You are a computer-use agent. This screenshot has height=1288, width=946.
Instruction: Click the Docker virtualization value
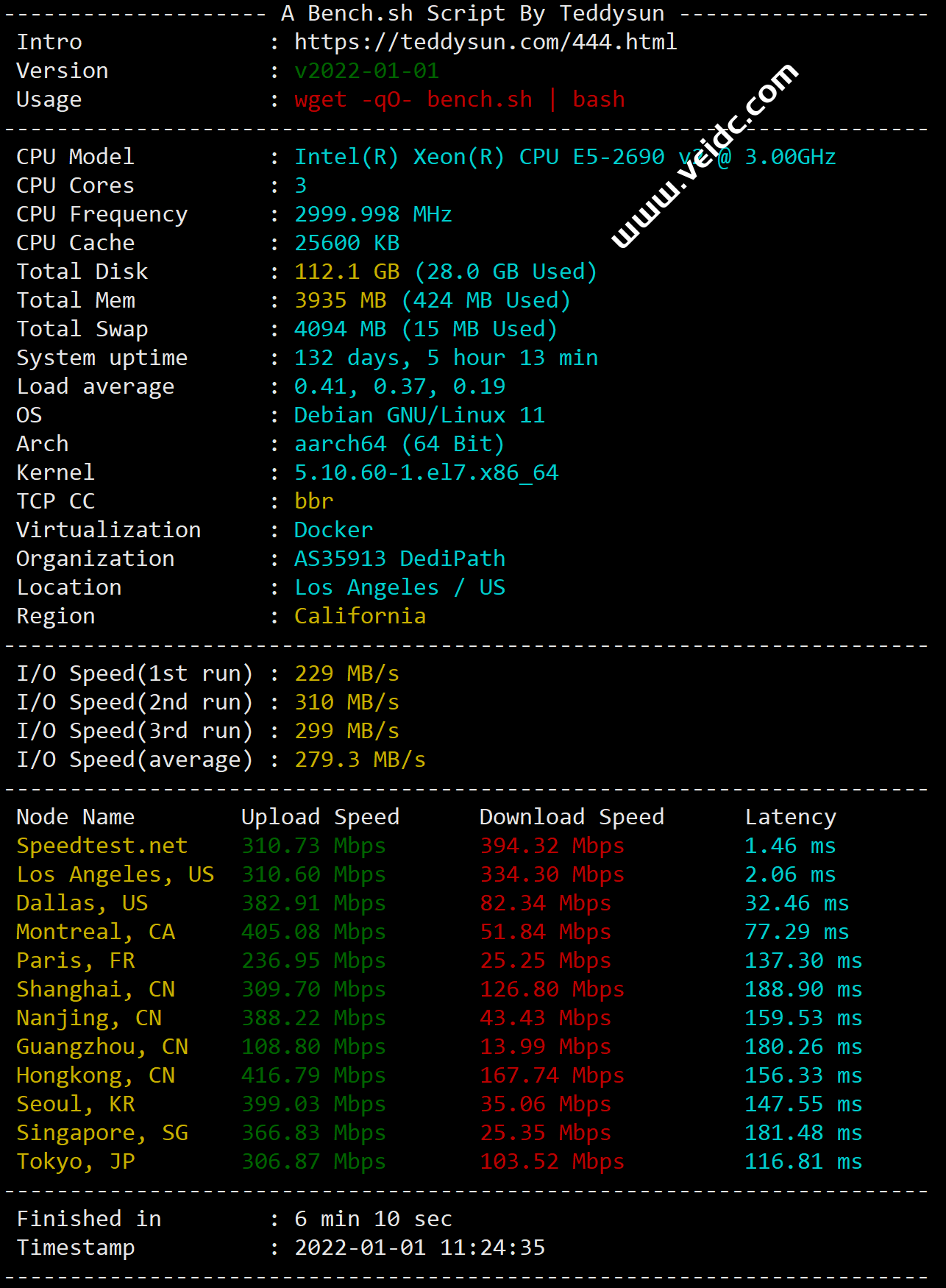pyautogui.click(x=333, y=530)
